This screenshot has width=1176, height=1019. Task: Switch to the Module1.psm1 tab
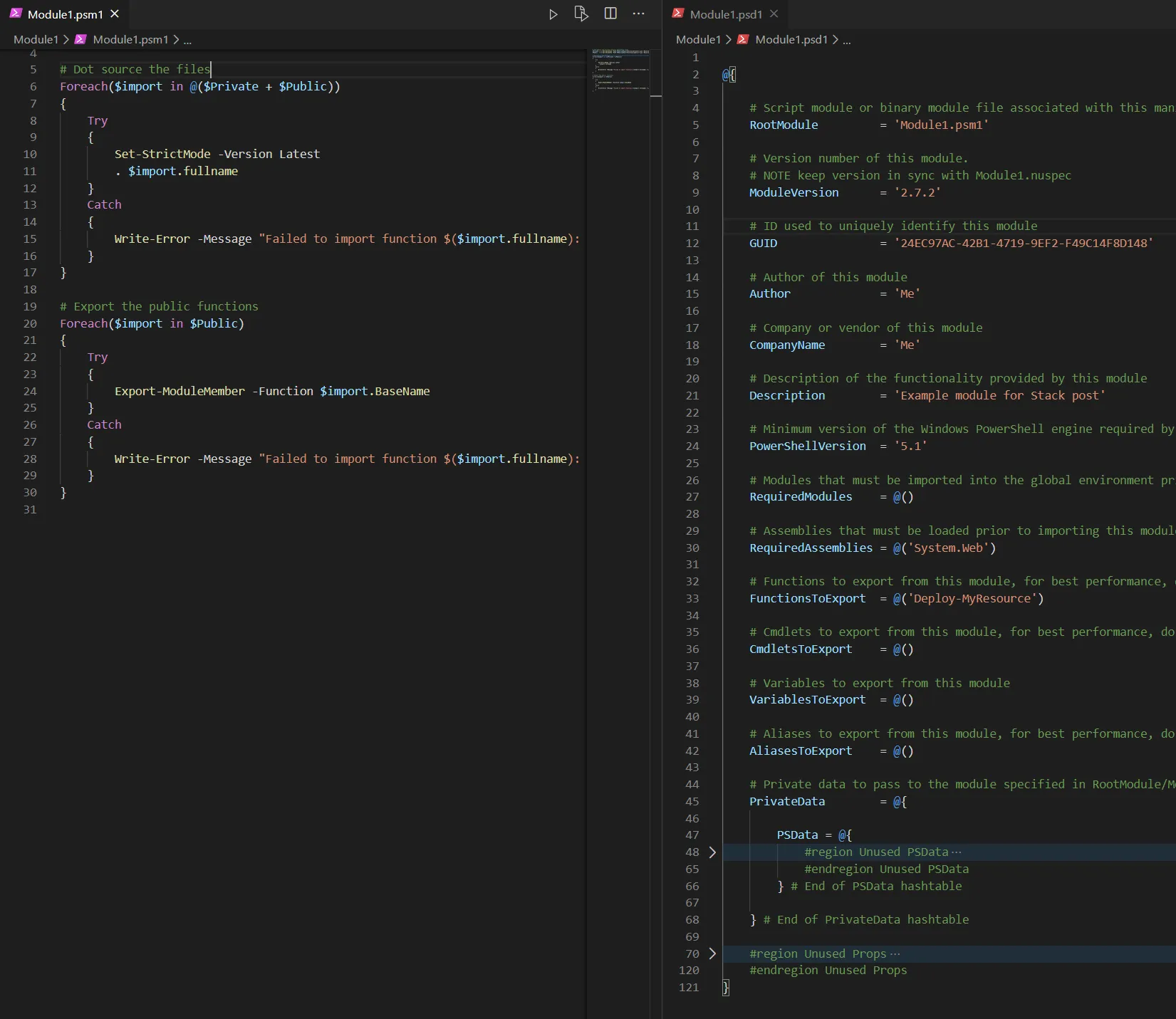point(65,14)
